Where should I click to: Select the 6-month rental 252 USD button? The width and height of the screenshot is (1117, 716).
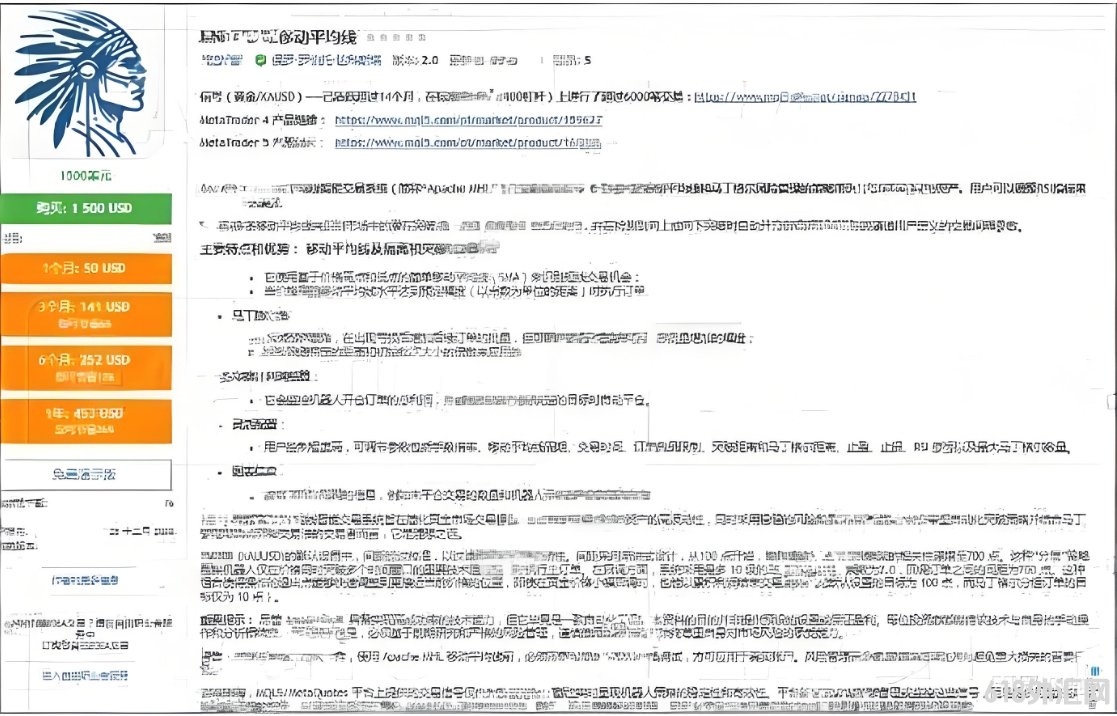pos(85,367)
